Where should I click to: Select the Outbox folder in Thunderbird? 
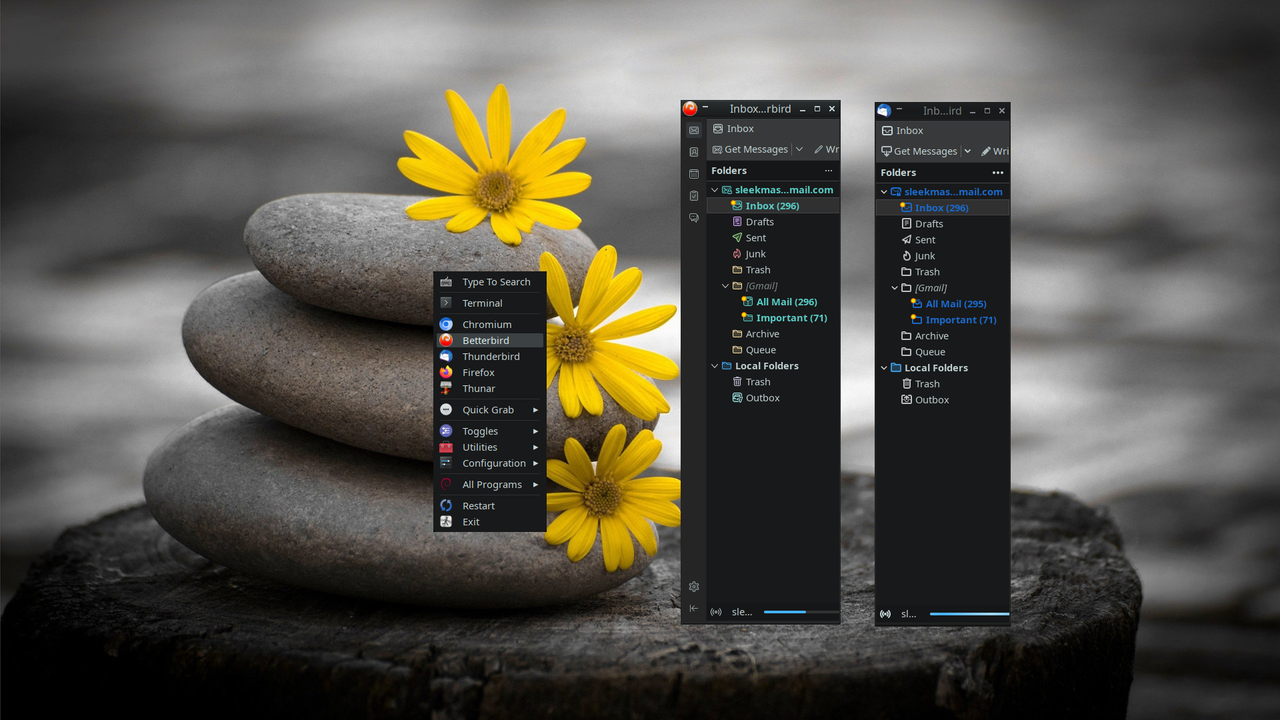(x=942, y=400)
